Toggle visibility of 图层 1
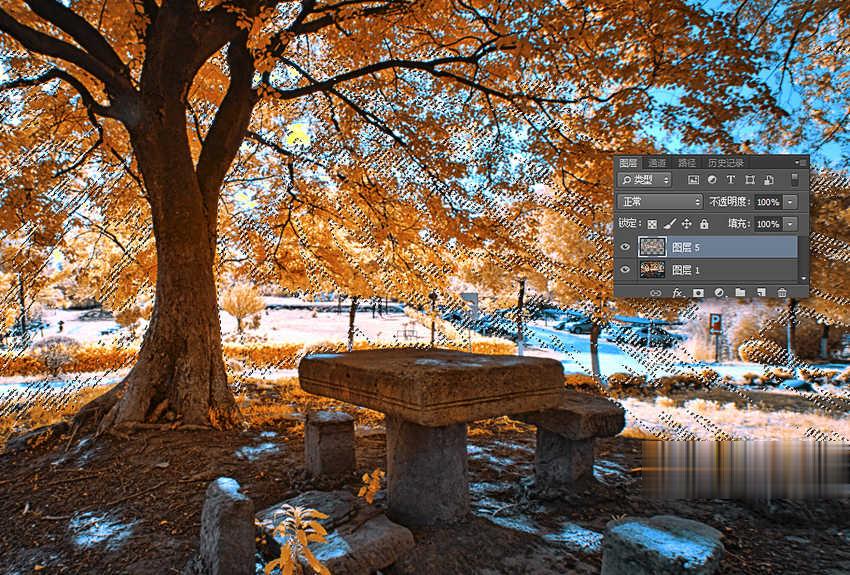This screenshot has height=575, width=850. 626,270
